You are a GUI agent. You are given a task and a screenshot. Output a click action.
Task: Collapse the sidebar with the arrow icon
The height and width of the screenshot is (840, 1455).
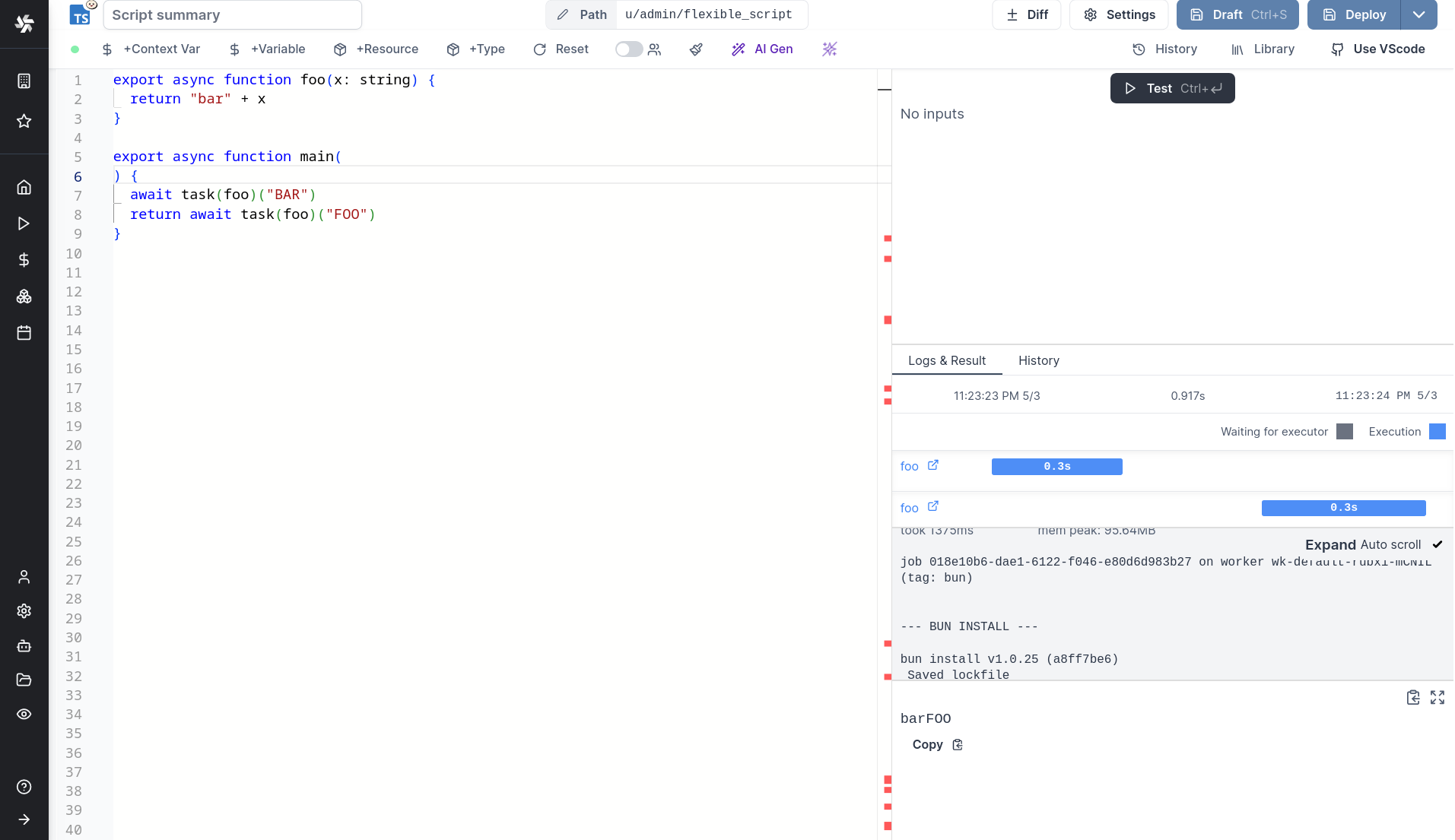click(x=24, y=819)
